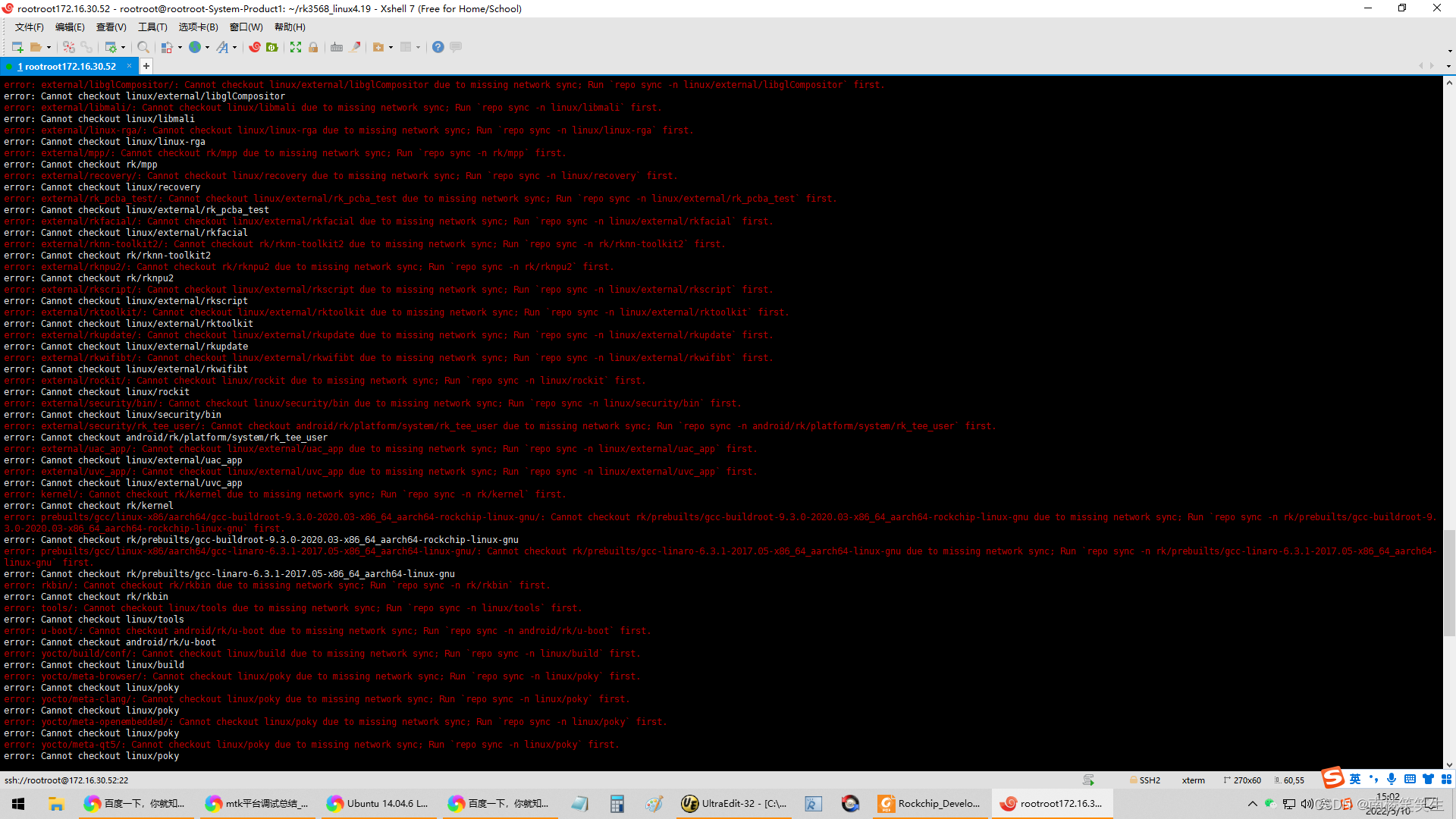Click the Xftp green folder icon
Viewport: 1456px width, 819px height.
point(272,47)
